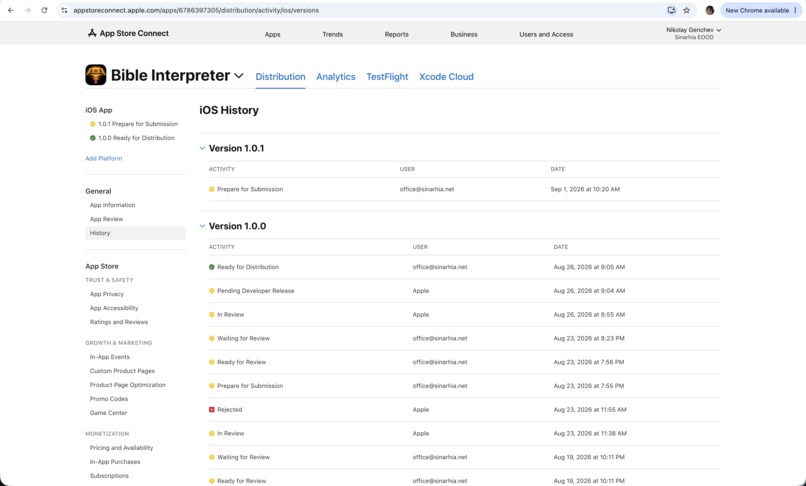806x486 pixels.
Task: Switch to the TestFlight tab
Action: 387,77
